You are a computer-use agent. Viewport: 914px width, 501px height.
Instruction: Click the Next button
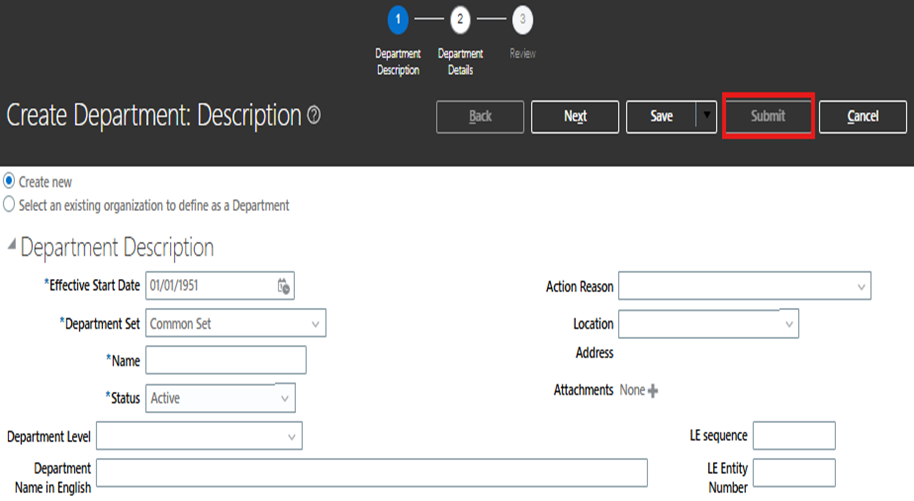click(x=575, y=116)
